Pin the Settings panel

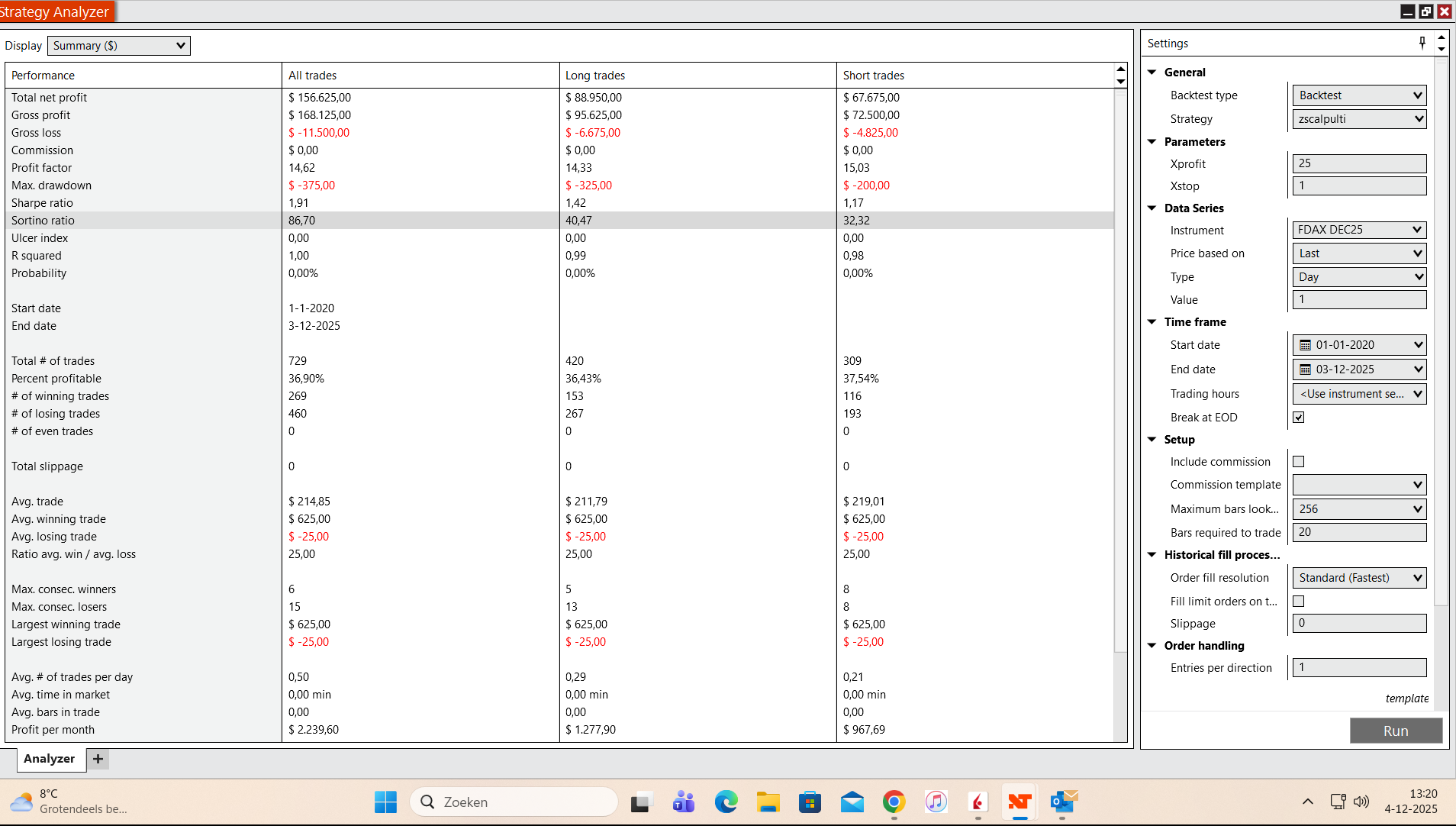click(x=1422, y=43)
